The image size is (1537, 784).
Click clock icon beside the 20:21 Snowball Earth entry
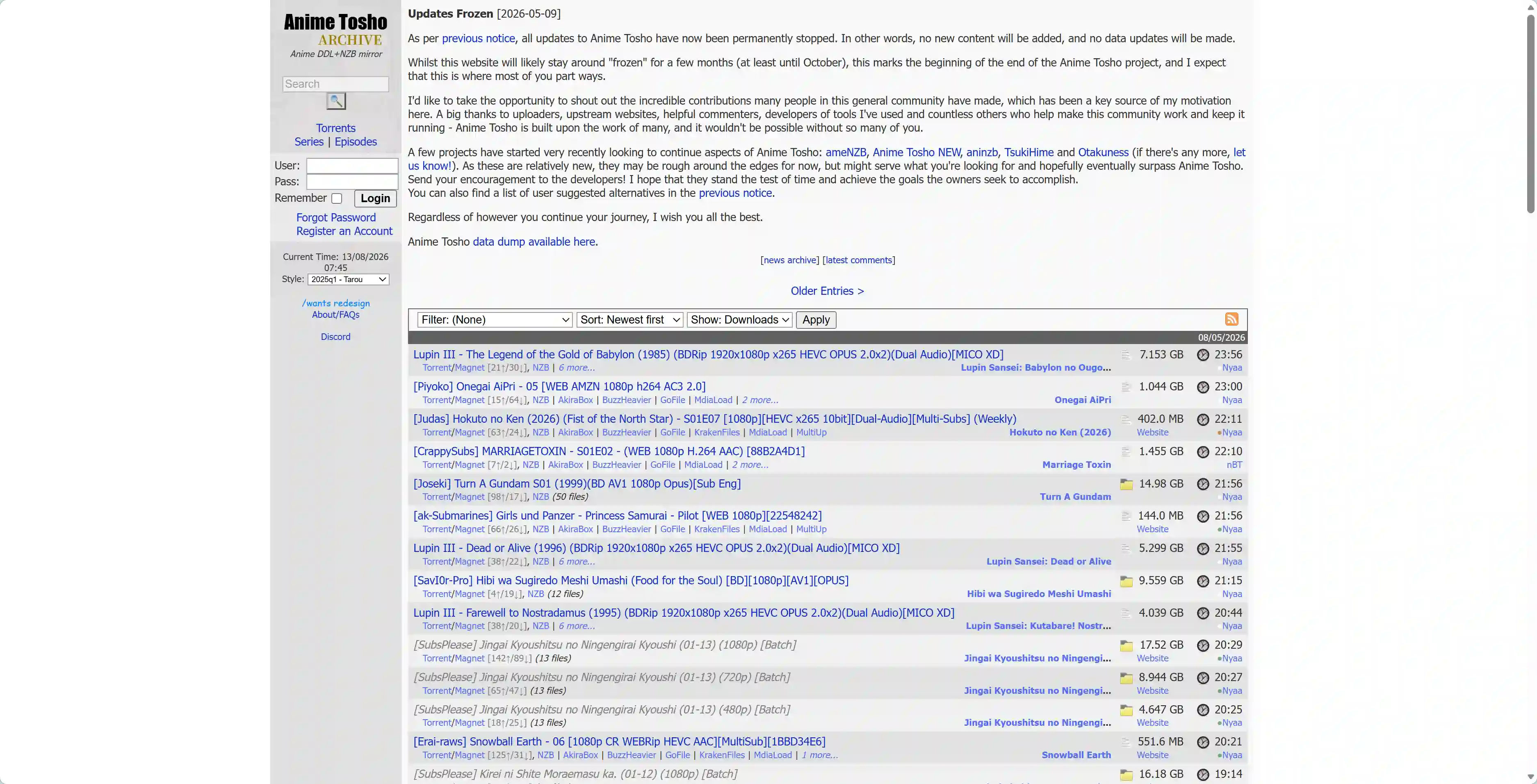(1203, 742)
